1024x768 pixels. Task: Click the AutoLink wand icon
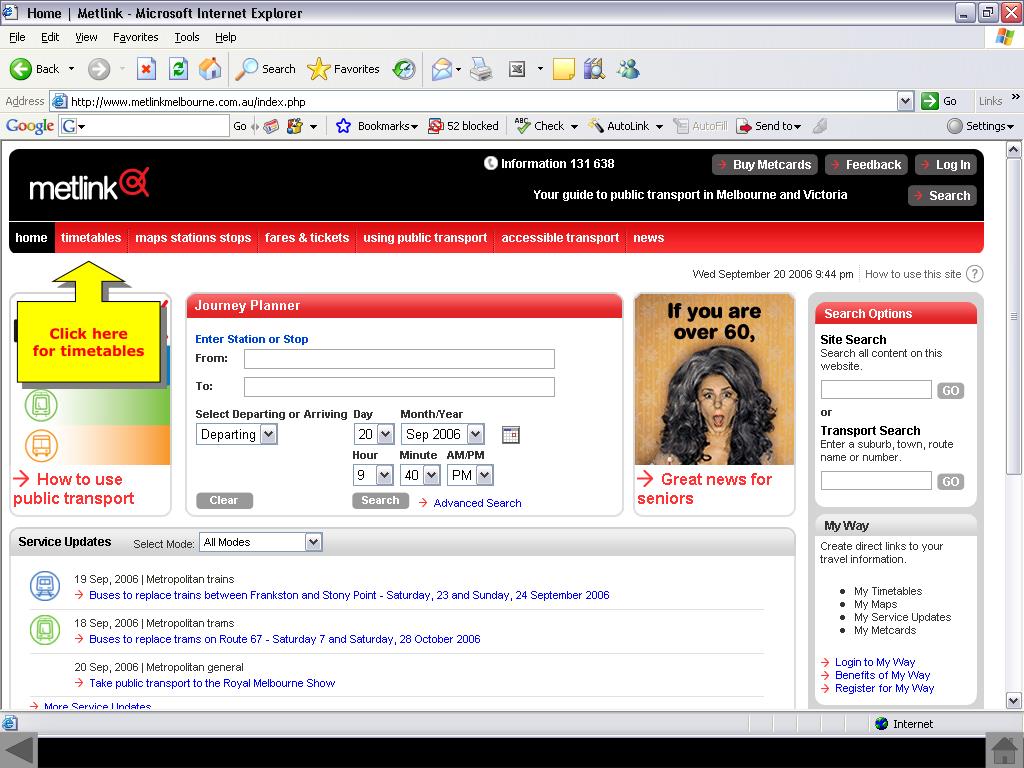(596, 126)
